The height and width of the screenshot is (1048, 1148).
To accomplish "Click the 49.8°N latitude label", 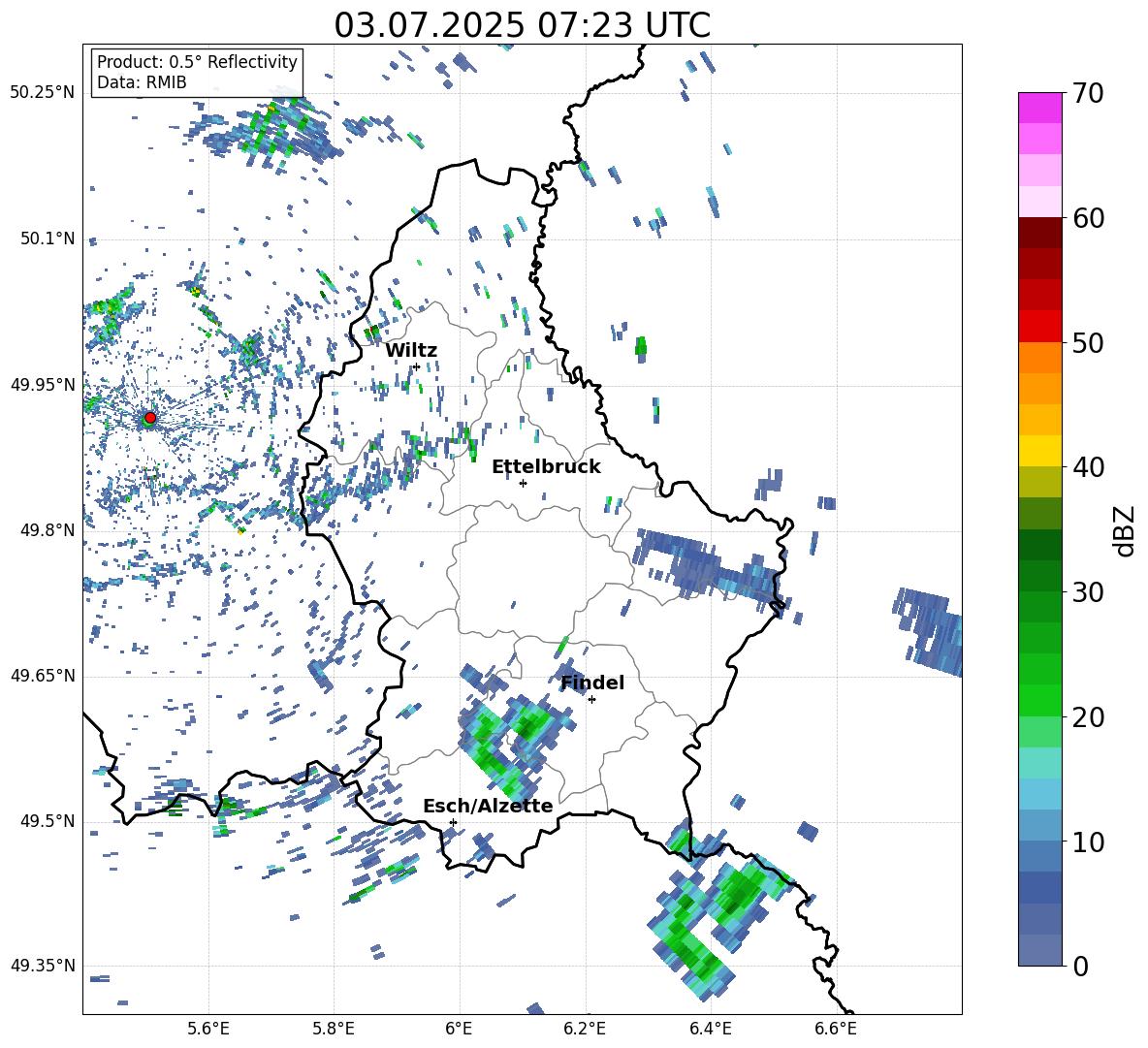I will tap(47, 530).
